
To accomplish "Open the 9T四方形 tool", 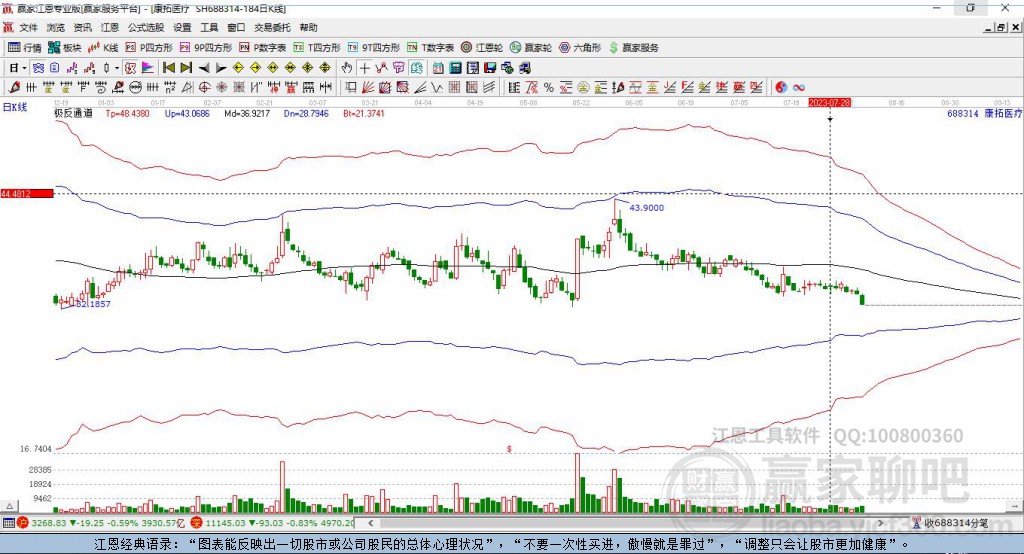I will [x=374, y=48].
